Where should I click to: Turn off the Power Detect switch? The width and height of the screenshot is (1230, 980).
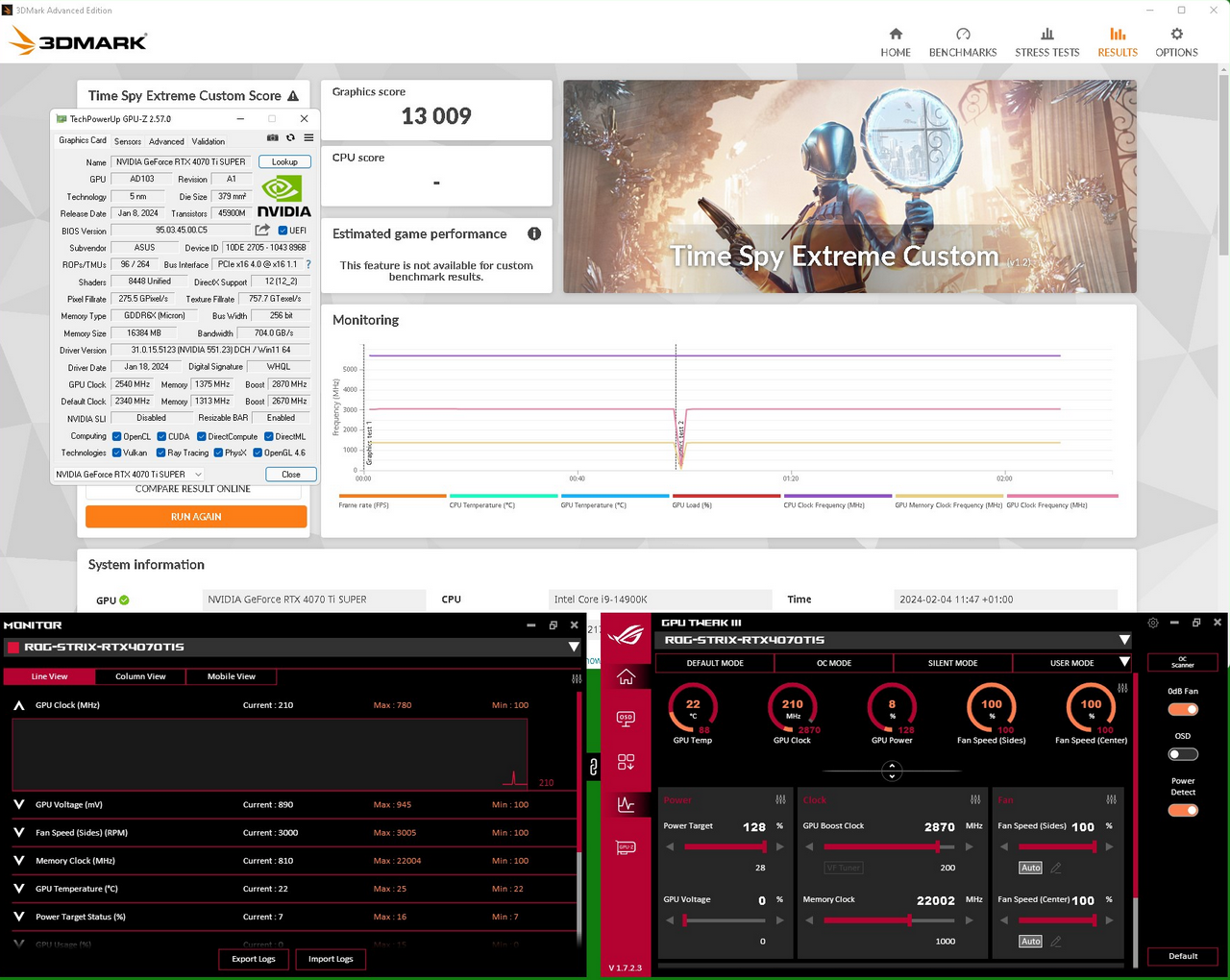tap(1183, 810)
